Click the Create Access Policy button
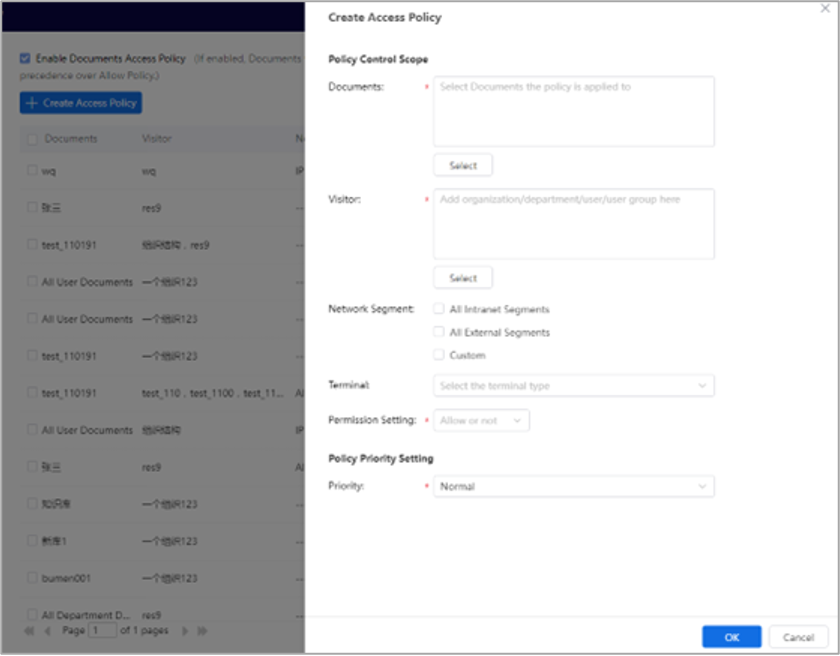The image size is (840, 656). coord(81,103)
